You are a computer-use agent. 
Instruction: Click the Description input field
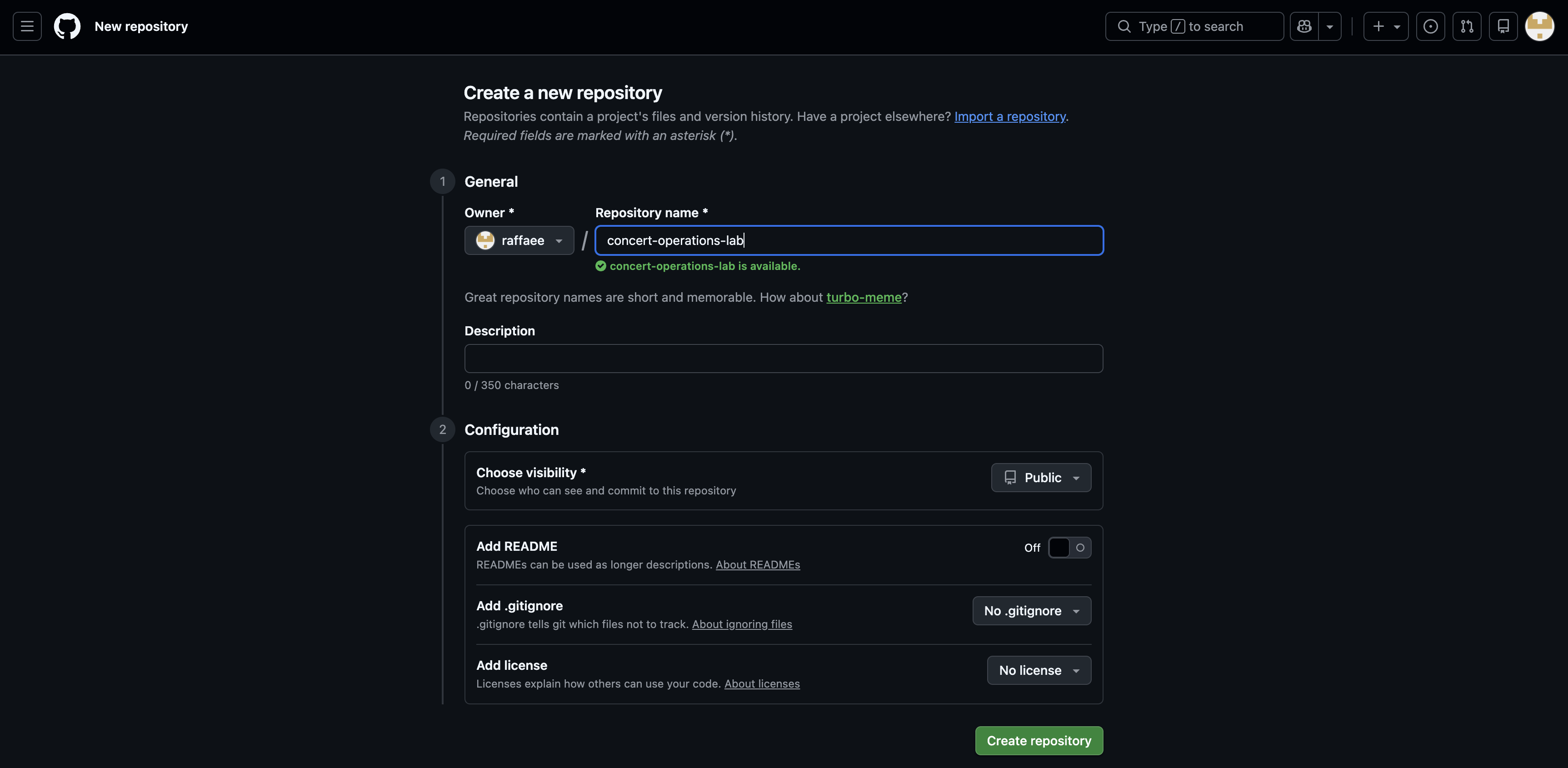pyautogui.click(x=783, y=359)
